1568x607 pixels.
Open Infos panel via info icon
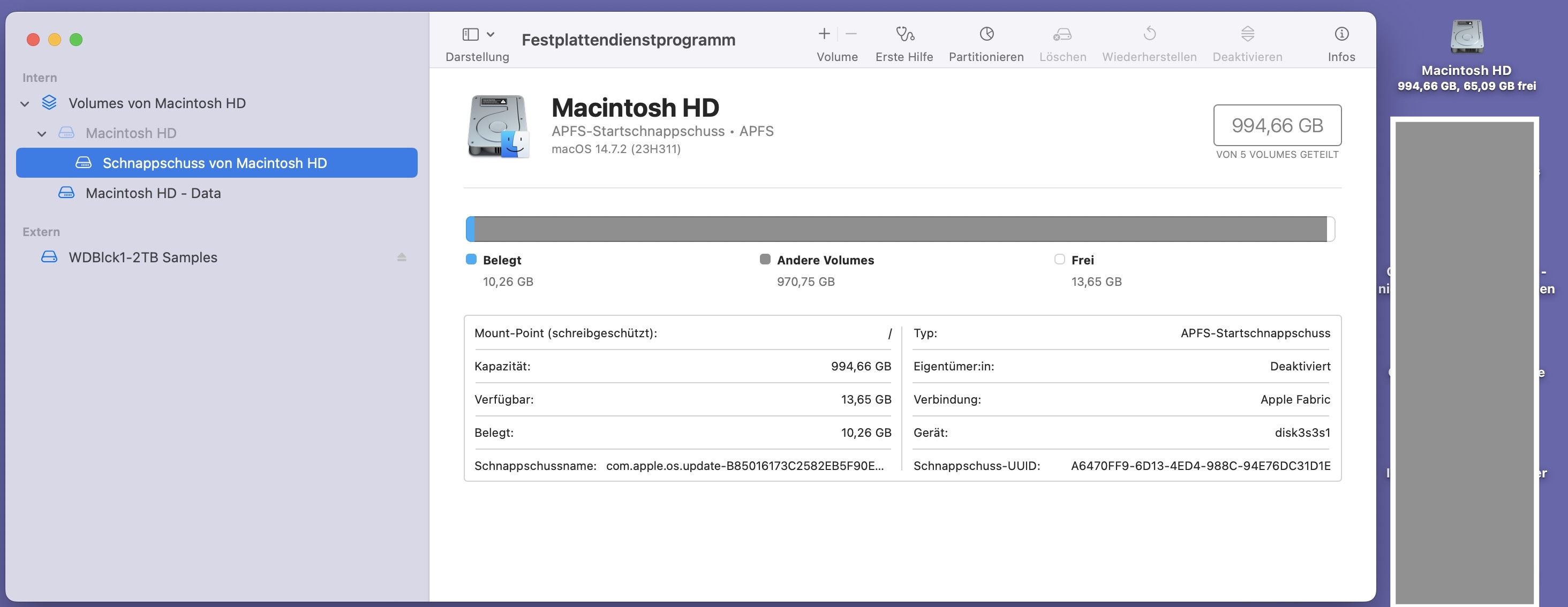[1341, 34]
